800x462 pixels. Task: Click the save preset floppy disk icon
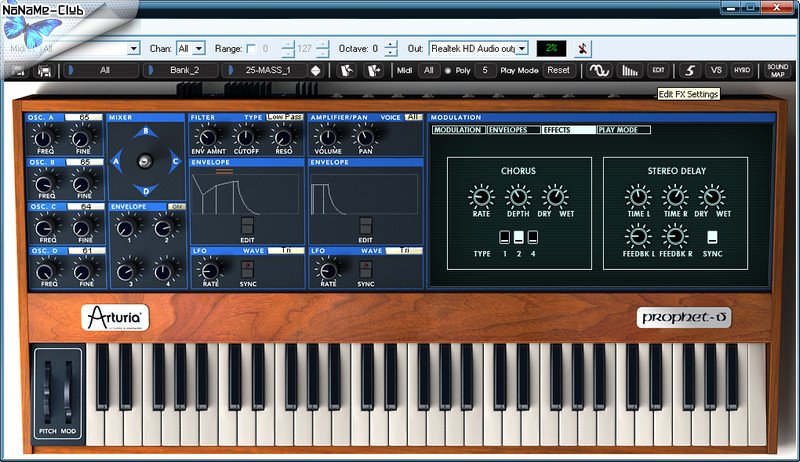(45, 71)
